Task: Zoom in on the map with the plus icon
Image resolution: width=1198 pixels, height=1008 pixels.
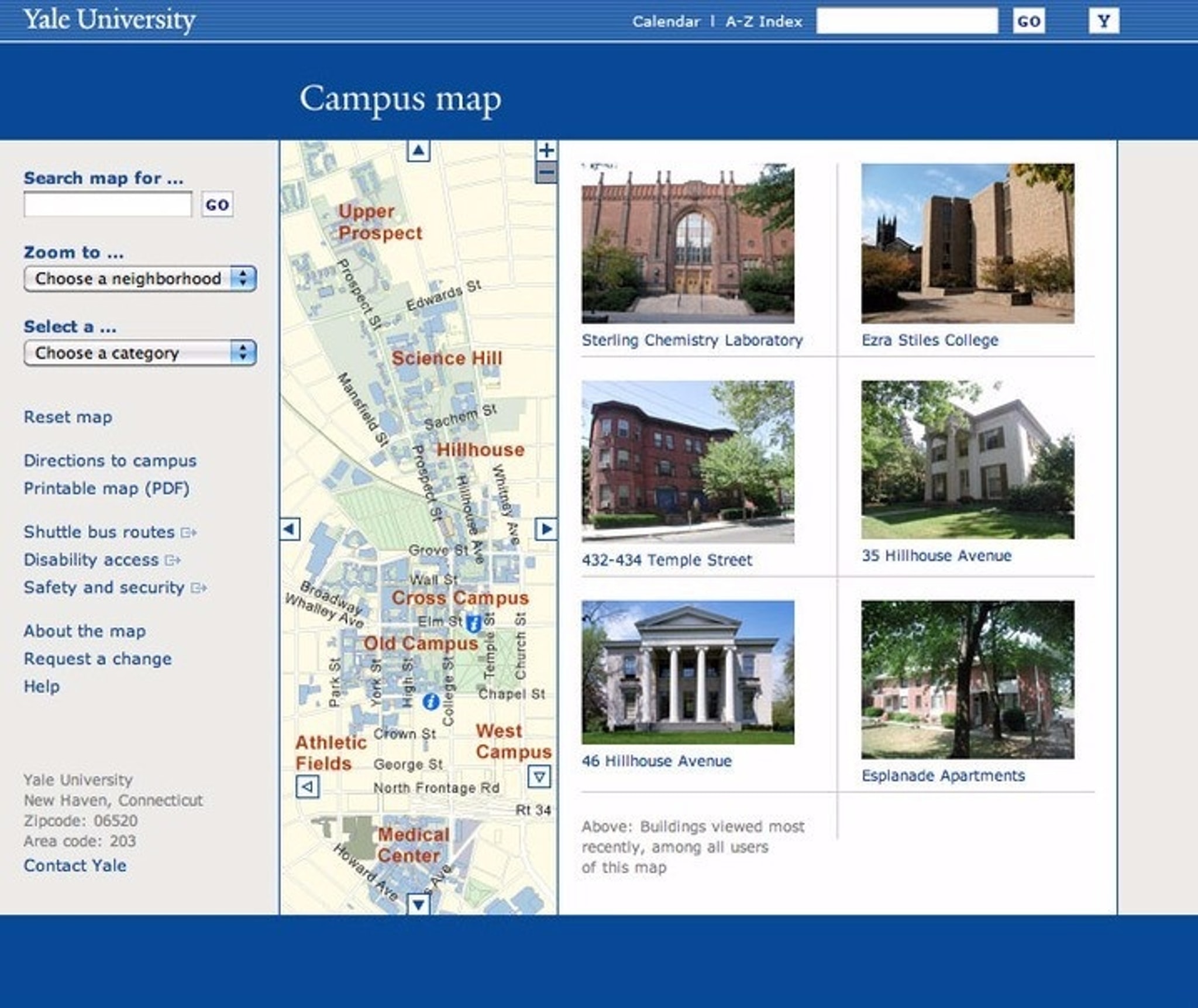Action: [547, 151]
